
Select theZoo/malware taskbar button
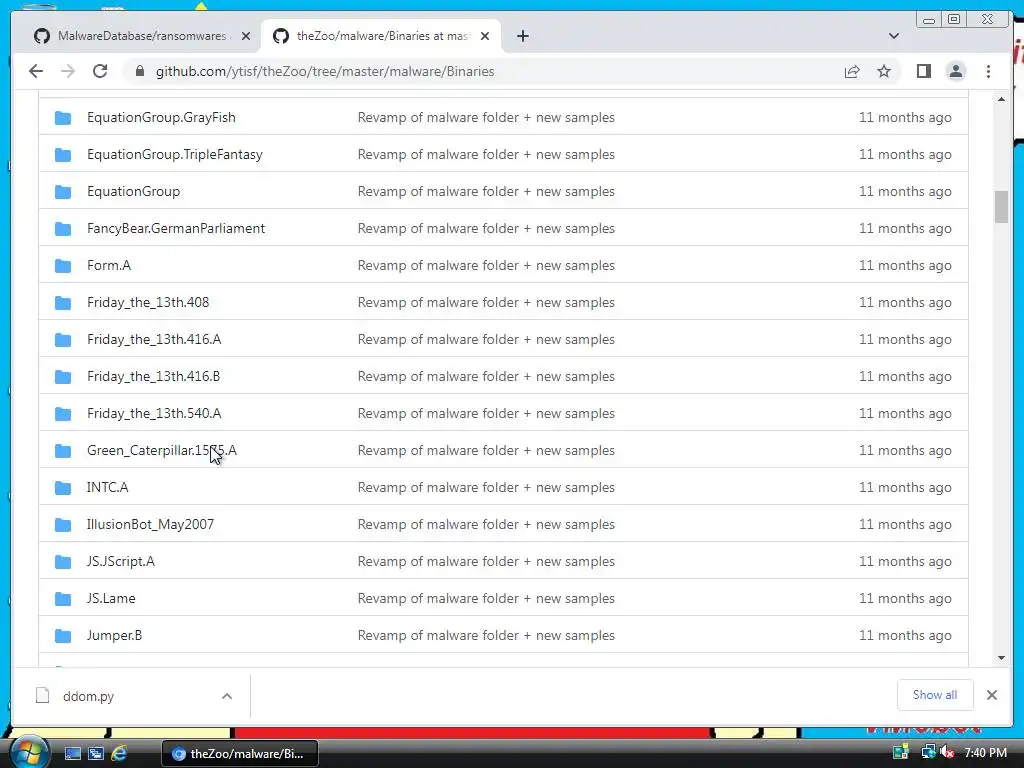240,754
